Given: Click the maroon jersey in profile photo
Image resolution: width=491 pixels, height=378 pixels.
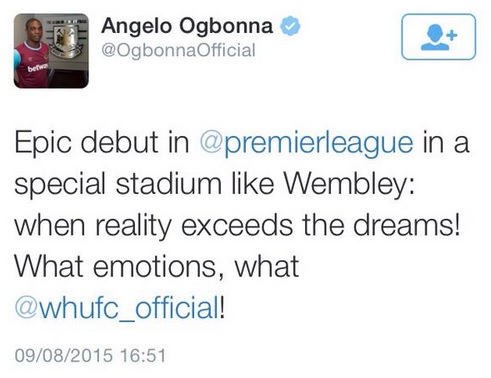Looking at the screenshot, I should pyautogui.click(x=32, y=64).
